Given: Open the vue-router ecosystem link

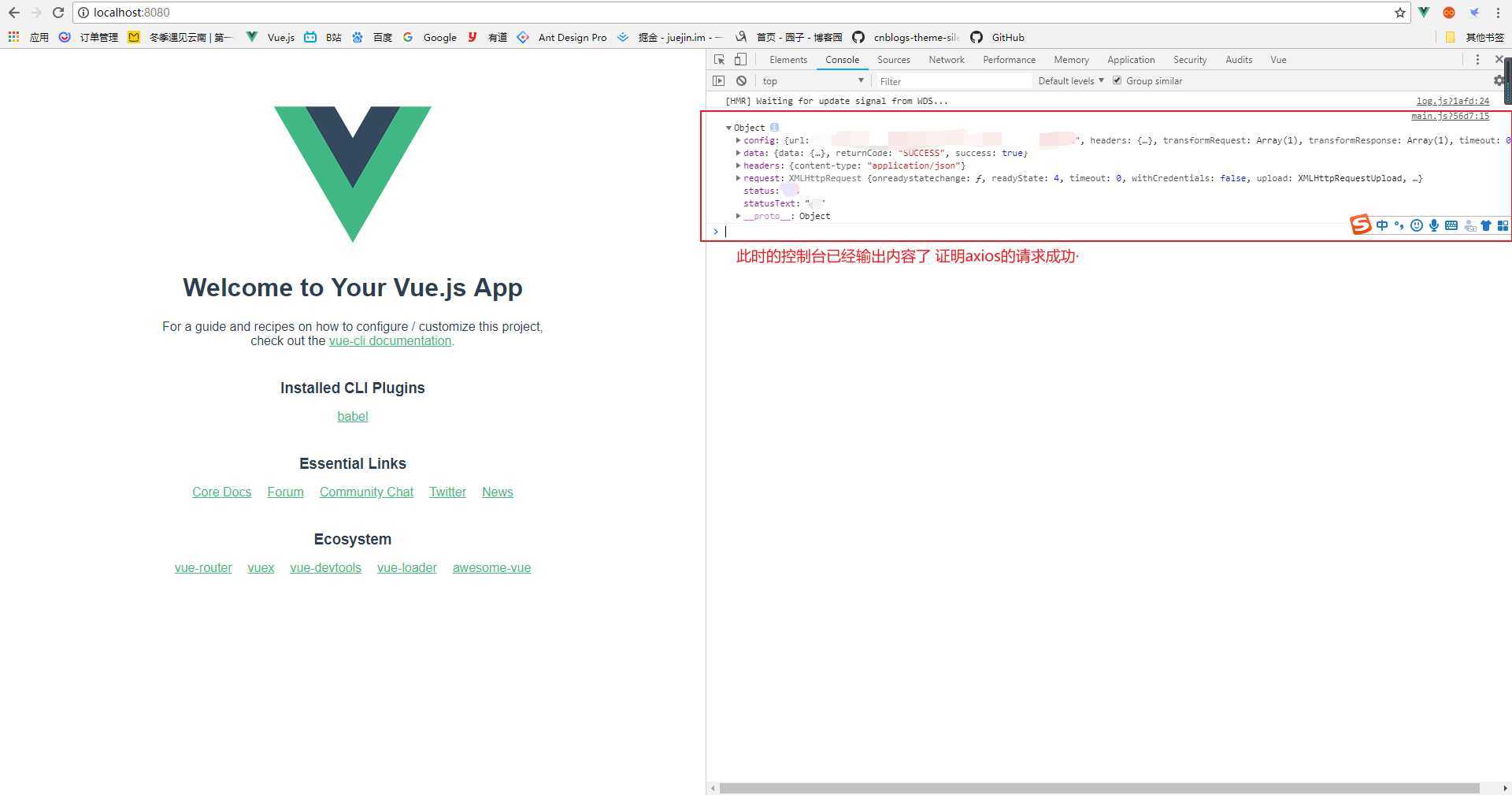Looking at the screenshot, I should click(203, 567).
